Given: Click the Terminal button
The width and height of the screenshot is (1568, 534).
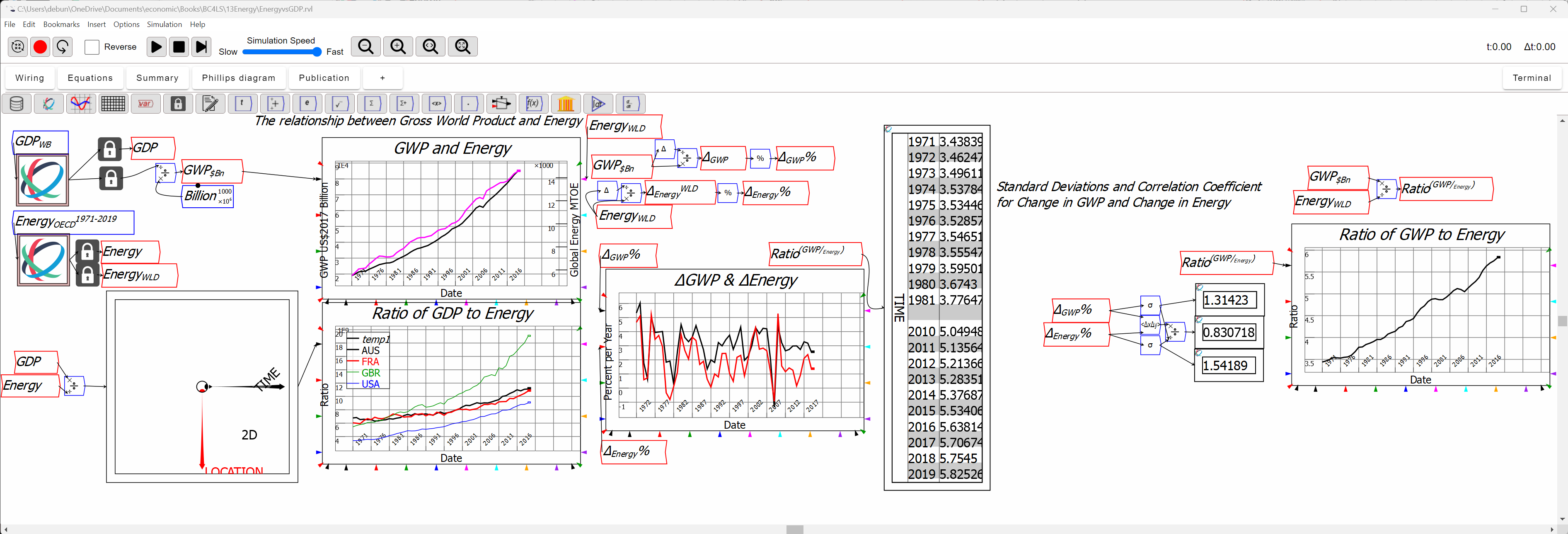Looking at the screenshot, I should [1532, 78].
